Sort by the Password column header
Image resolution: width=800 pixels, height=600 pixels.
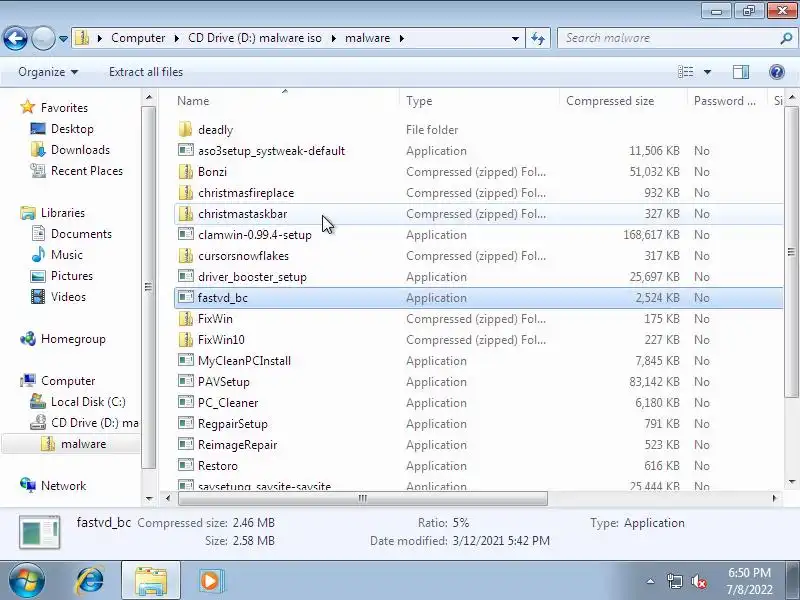pyautogui.click(x=724, y=101)
